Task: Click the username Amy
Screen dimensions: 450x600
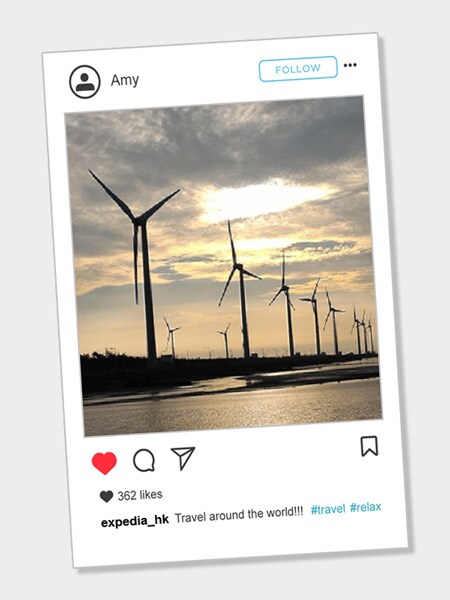Action: (125, 80)
